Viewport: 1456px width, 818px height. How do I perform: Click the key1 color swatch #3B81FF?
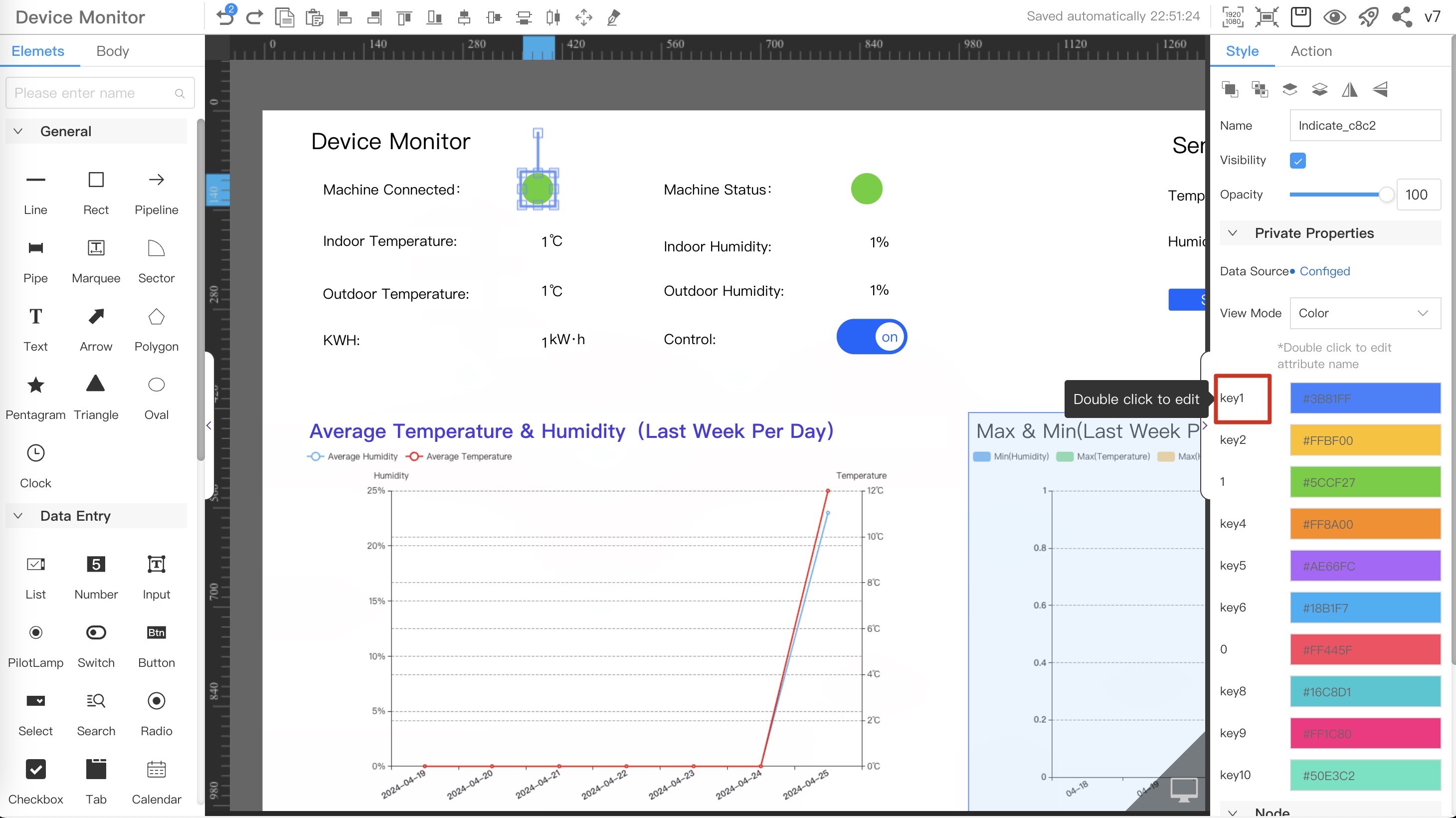1365,398
